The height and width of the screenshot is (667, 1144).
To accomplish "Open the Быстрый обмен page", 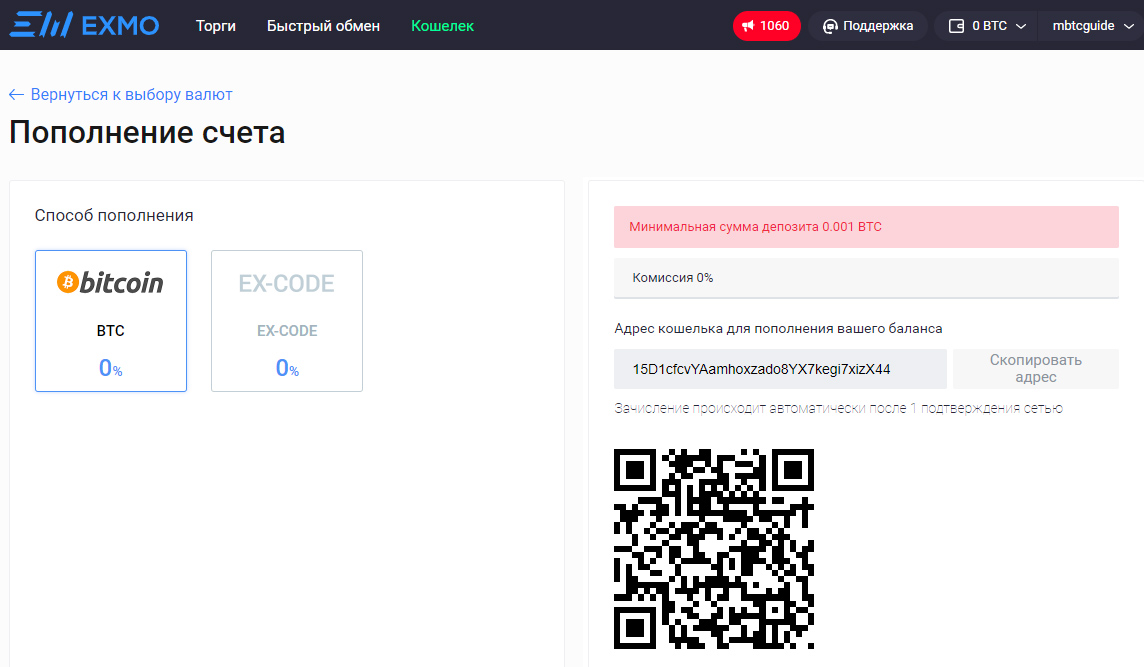I will pyautogui.click(x=323, y=25).
